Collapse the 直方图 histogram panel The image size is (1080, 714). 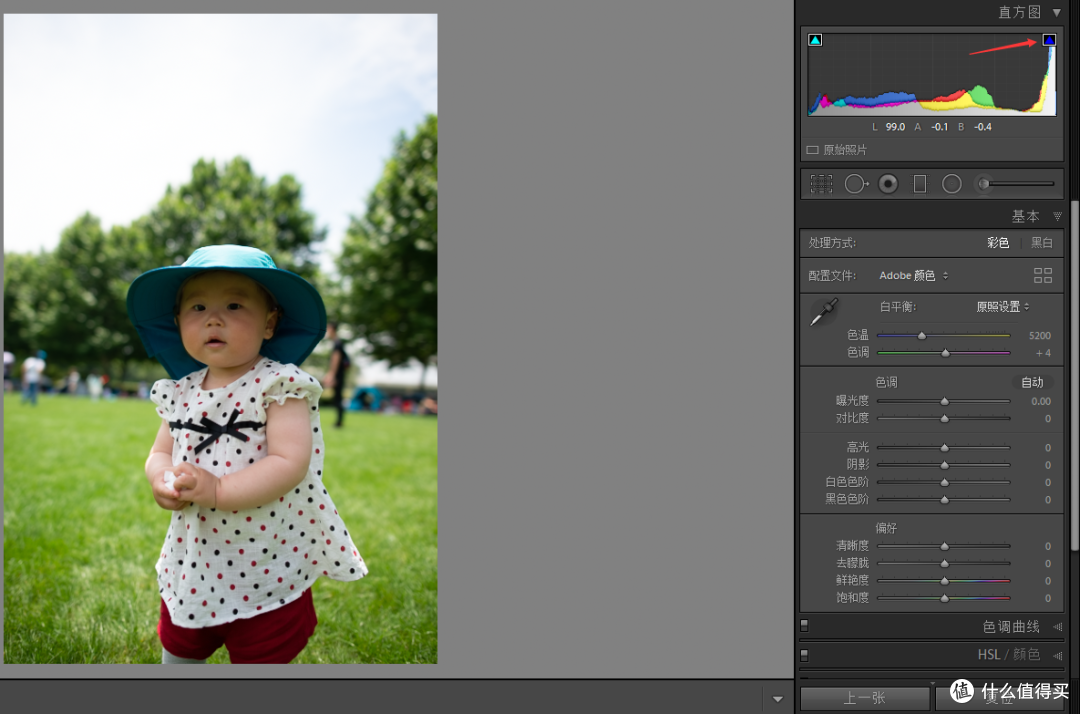(x=1057, y=12)
